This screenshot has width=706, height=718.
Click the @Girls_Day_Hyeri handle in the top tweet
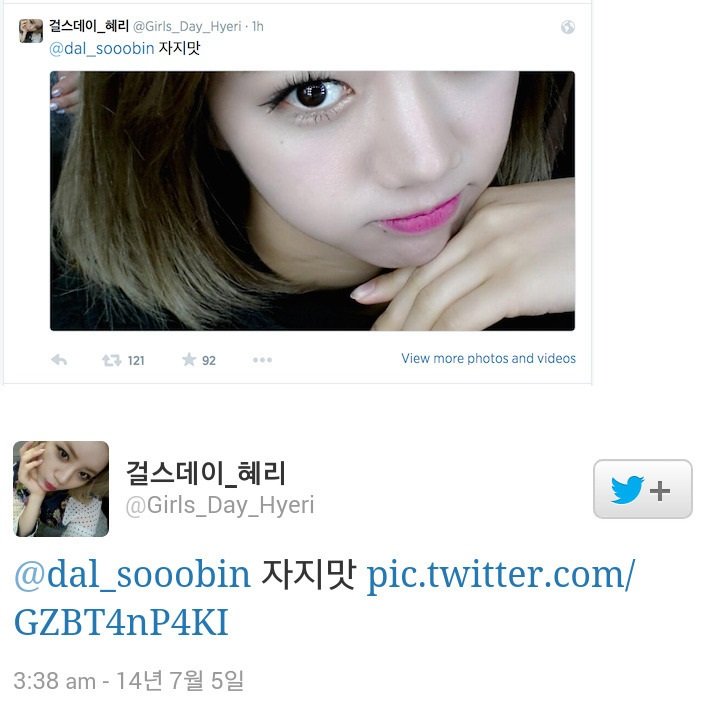click(x=187, y=27)
